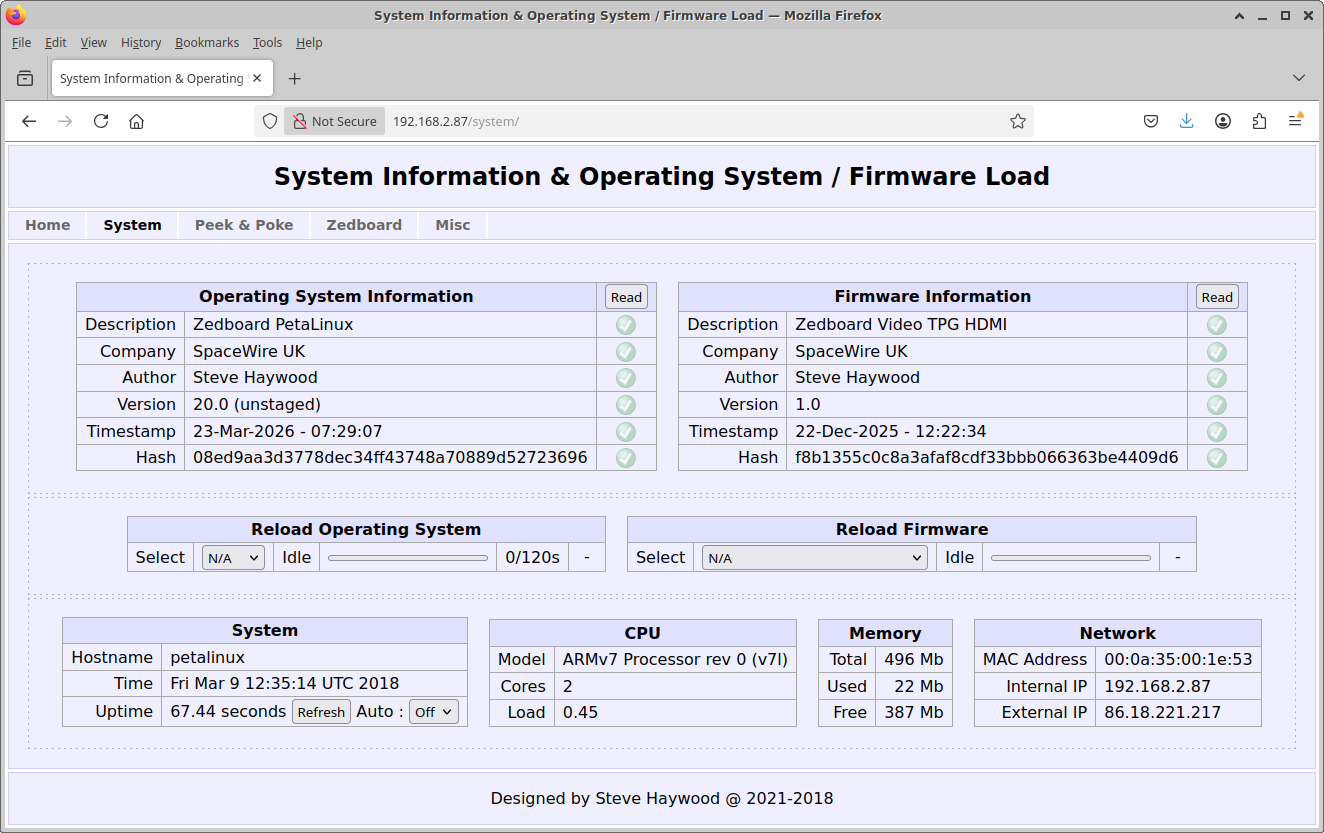Open the Firefox account icon

(1223, 121)
